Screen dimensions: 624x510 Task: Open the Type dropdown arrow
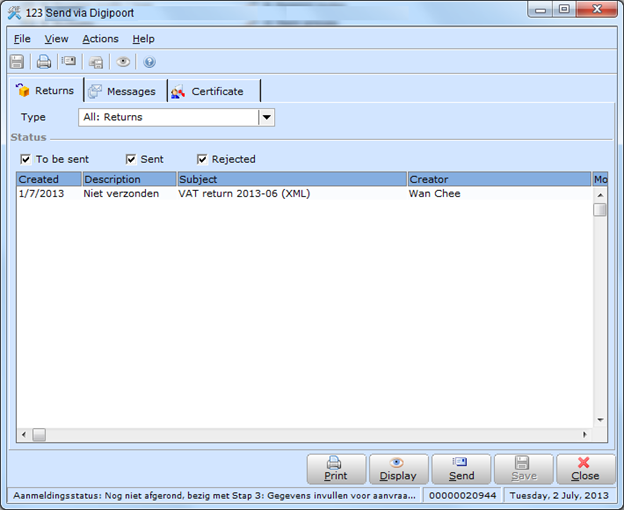267,117
